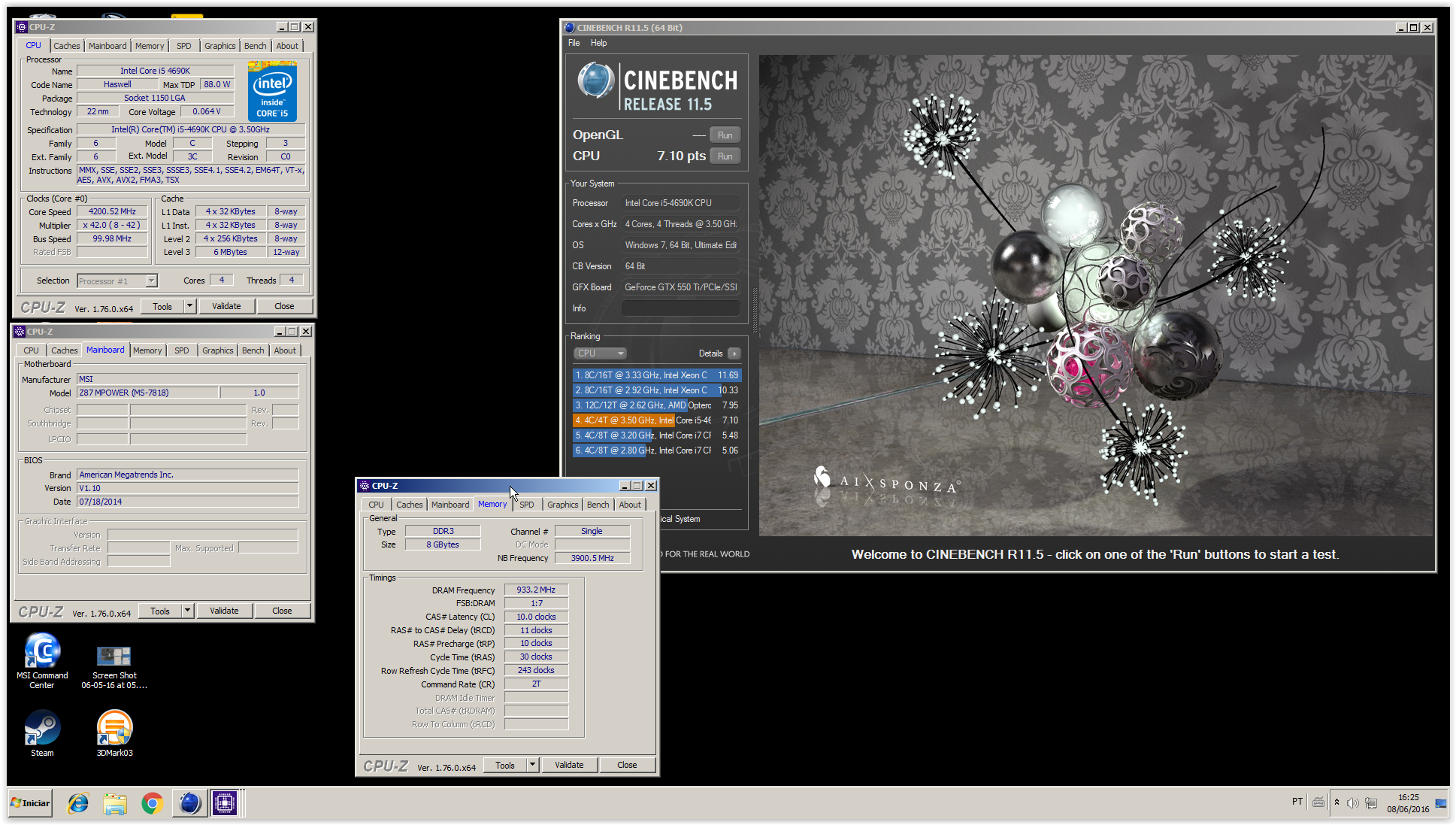Click the CAS# Latency 10.0 clocks value
Screen dimensions: 1456x825
click(x=536, y=617)
